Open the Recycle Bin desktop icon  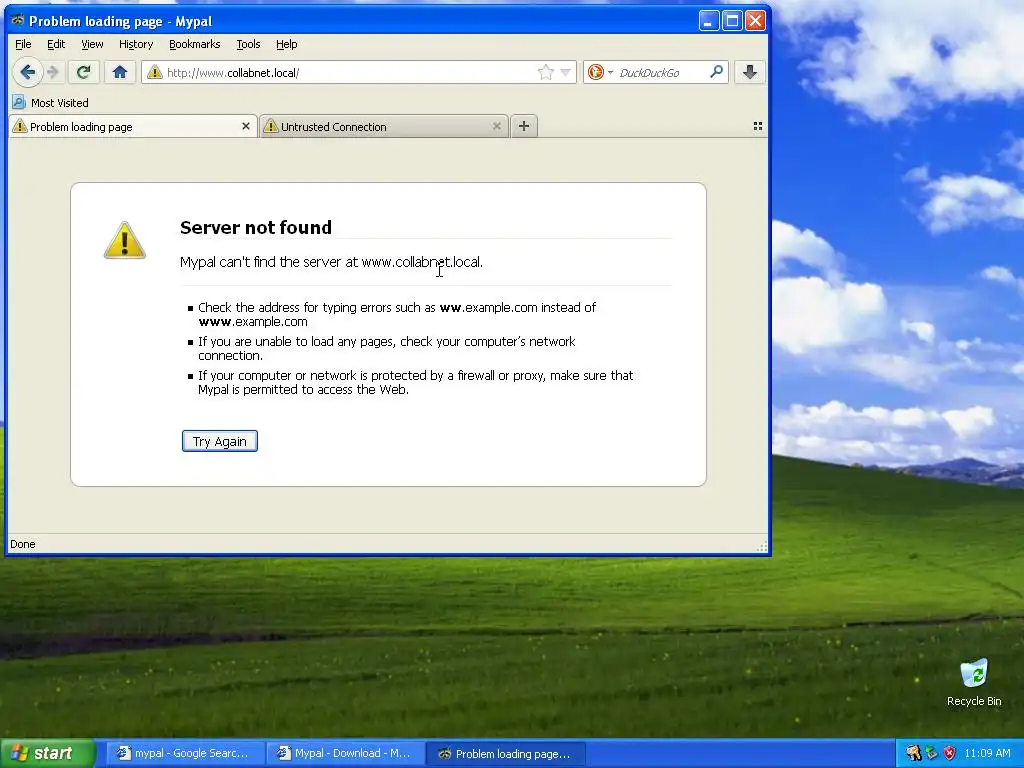974,682
